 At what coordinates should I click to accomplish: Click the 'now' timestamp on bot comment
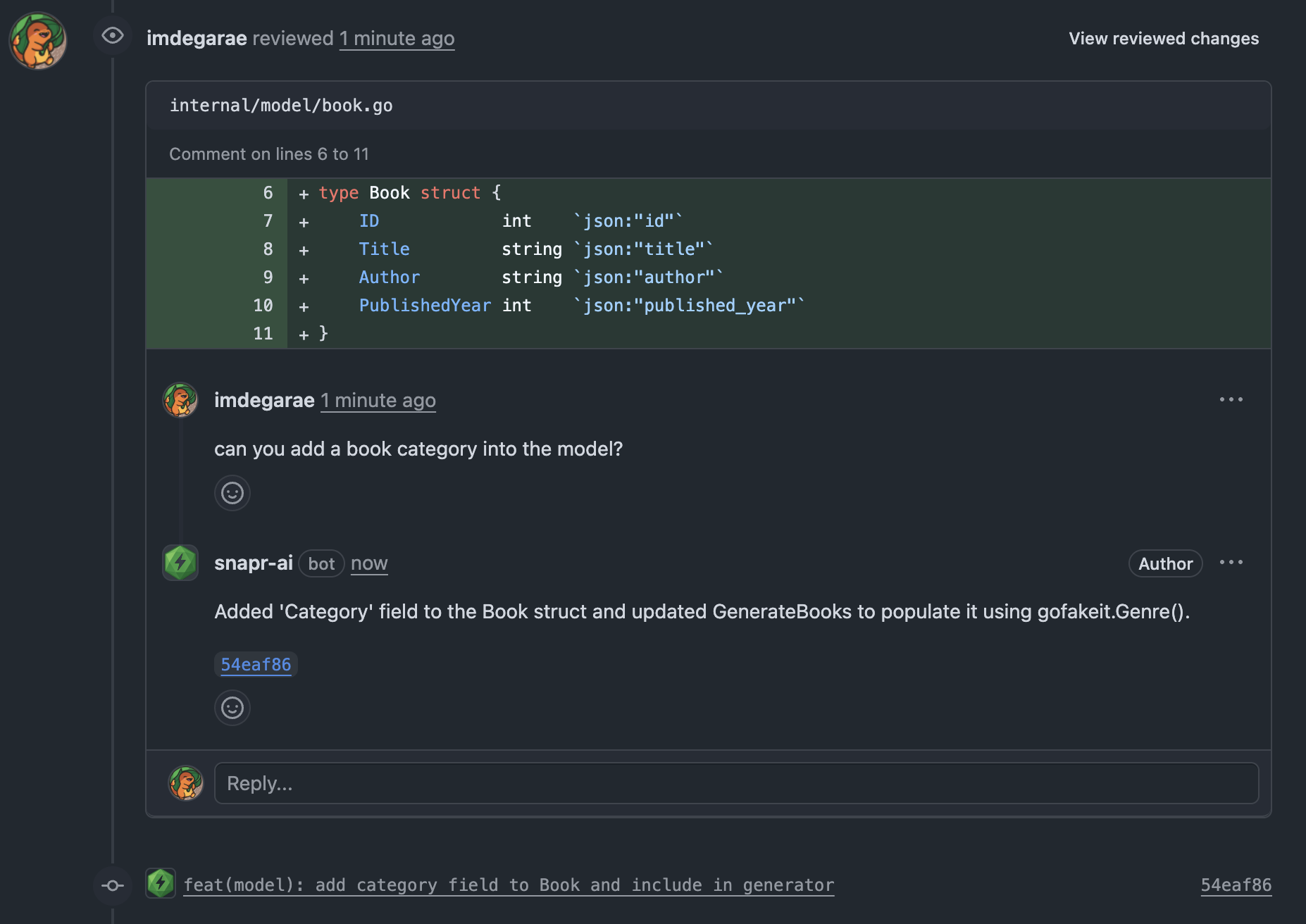coord(369,563)
